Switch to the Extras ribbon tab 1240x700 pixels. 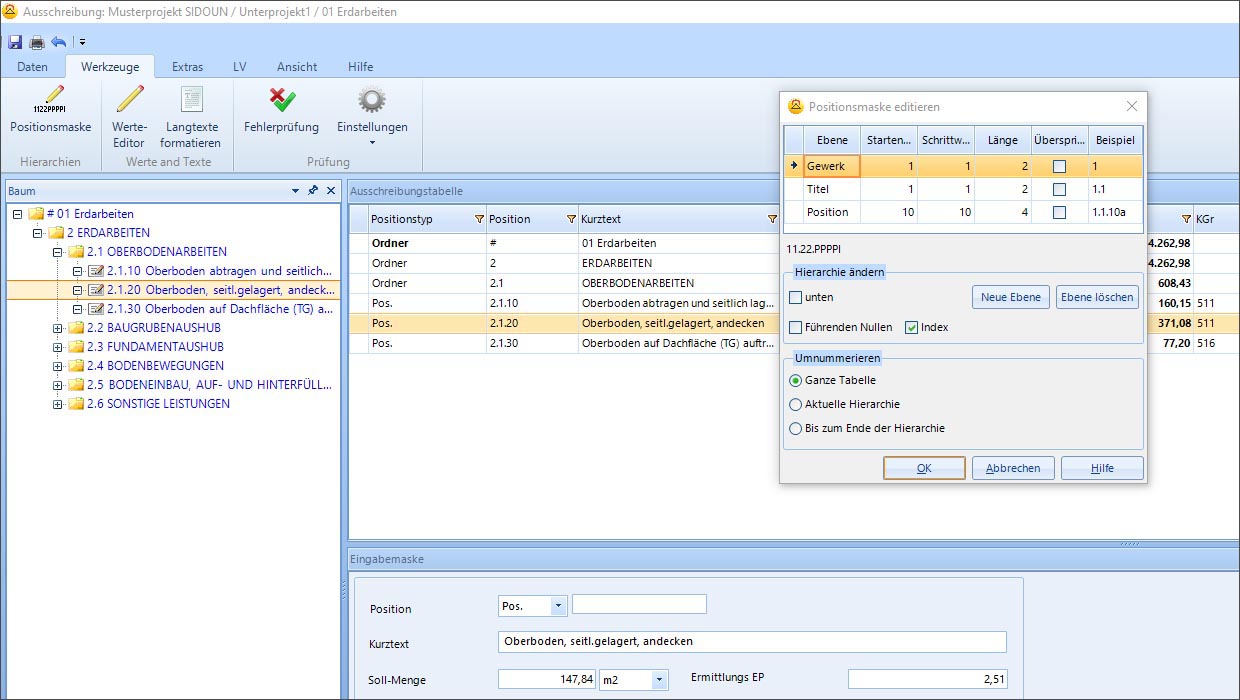tap(187, 67)
